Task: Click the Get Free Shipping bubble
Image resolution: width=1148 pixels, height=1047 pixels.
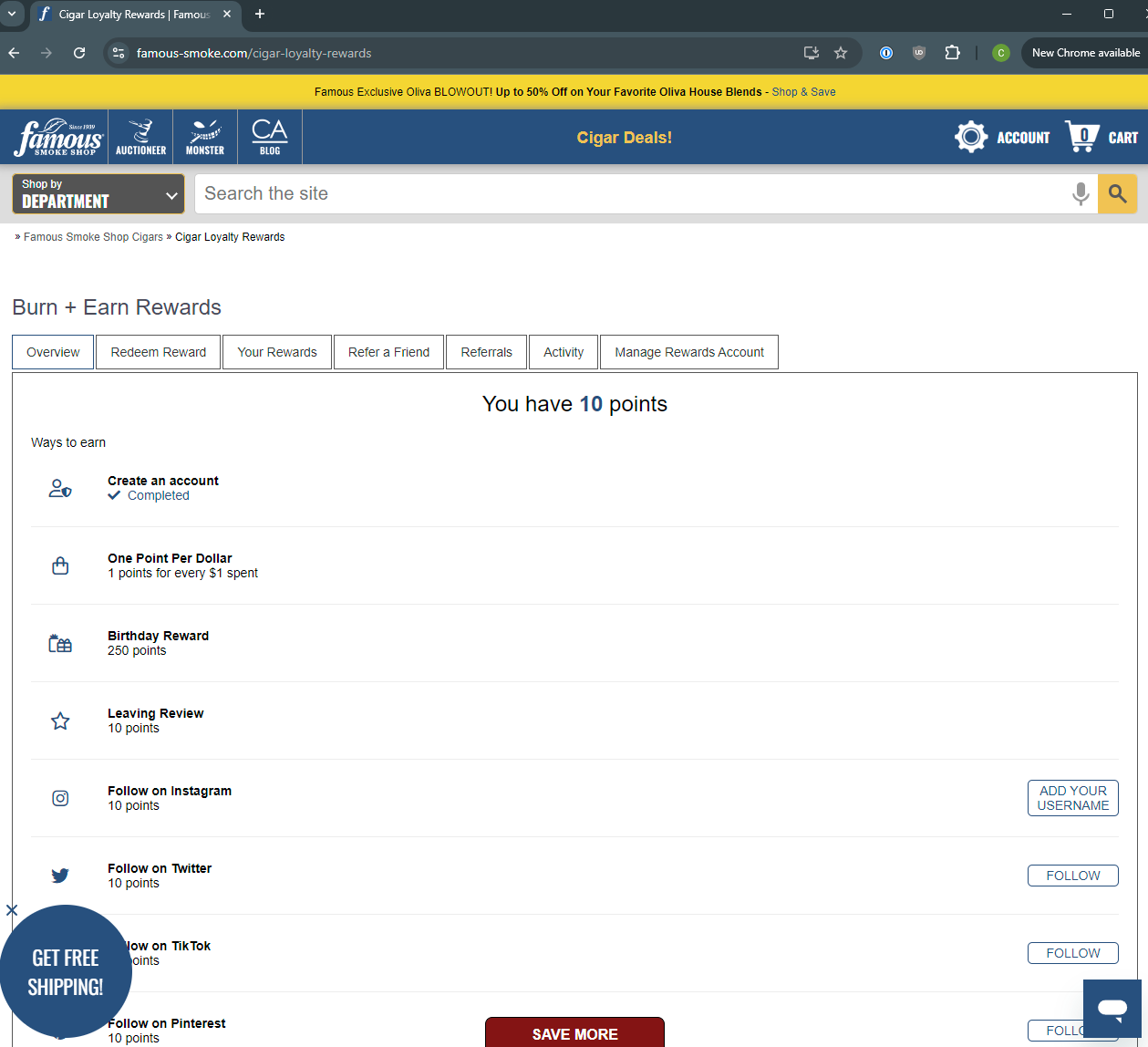Action: coord(66,972)
